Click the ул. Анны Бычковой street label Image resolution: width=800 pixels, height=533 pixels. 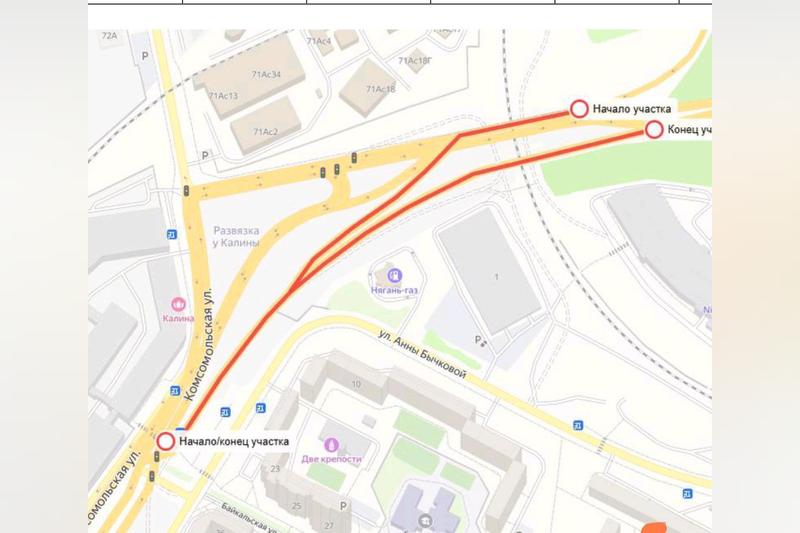pyautogui.click(x=422, y=354)
